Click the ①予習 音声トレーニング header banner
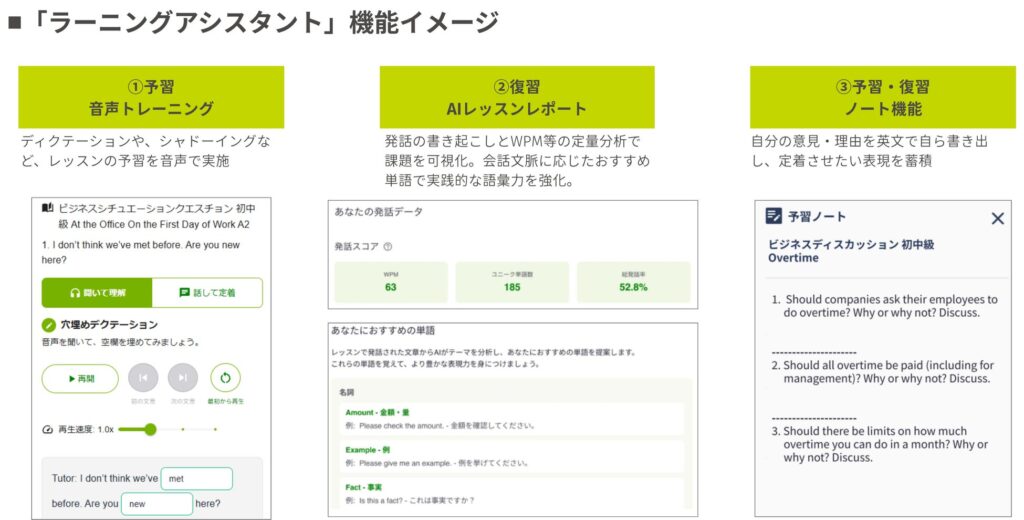 [151, 97]
